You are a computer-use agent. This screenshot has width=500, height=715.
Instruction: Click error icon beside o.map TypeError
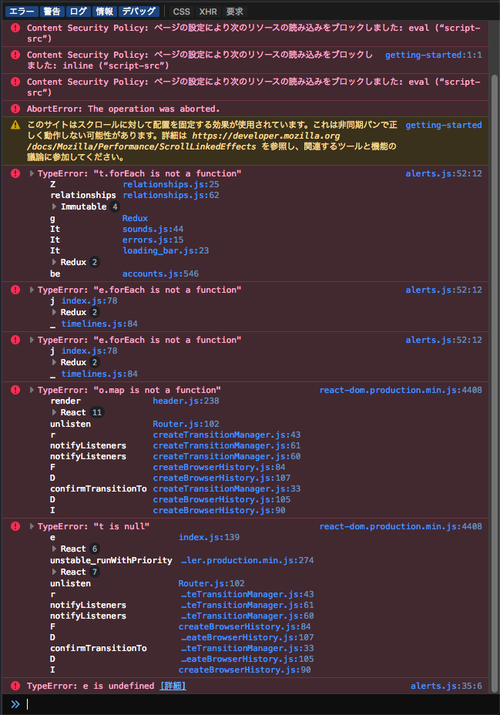(x=15, y=390)
